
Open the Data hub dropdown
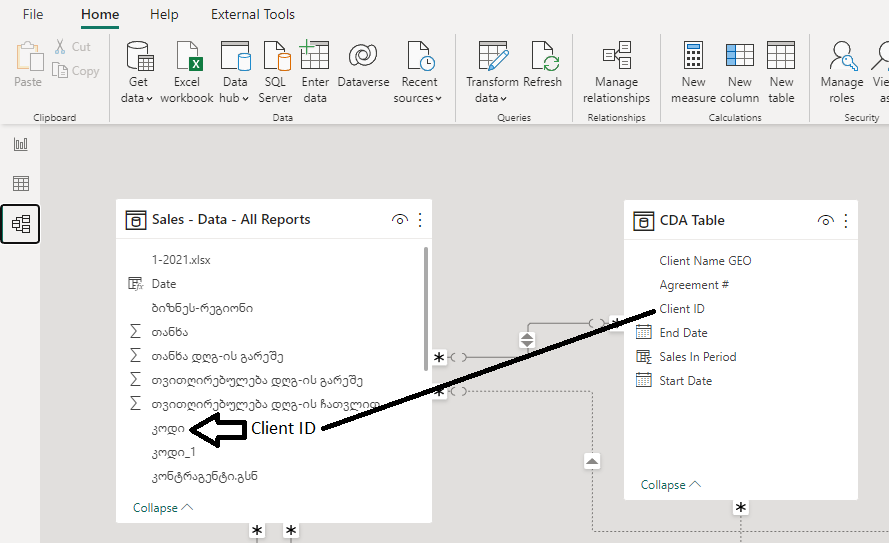tap(234, 72)
